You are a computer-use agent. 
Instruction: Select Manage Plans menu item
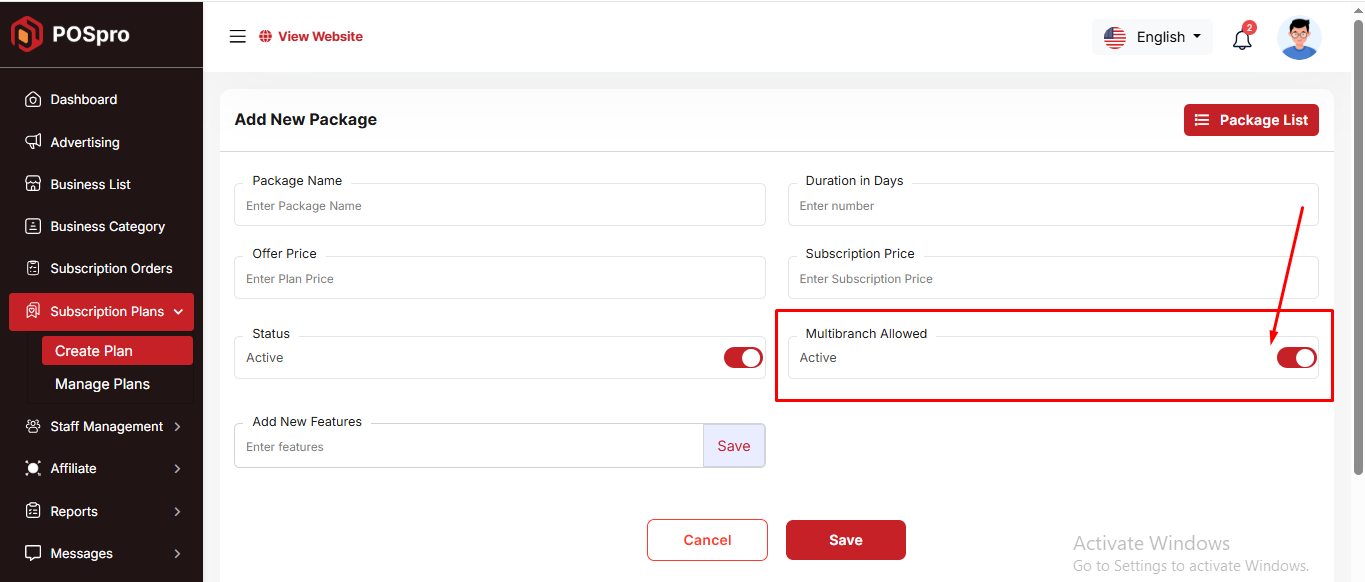102,384
